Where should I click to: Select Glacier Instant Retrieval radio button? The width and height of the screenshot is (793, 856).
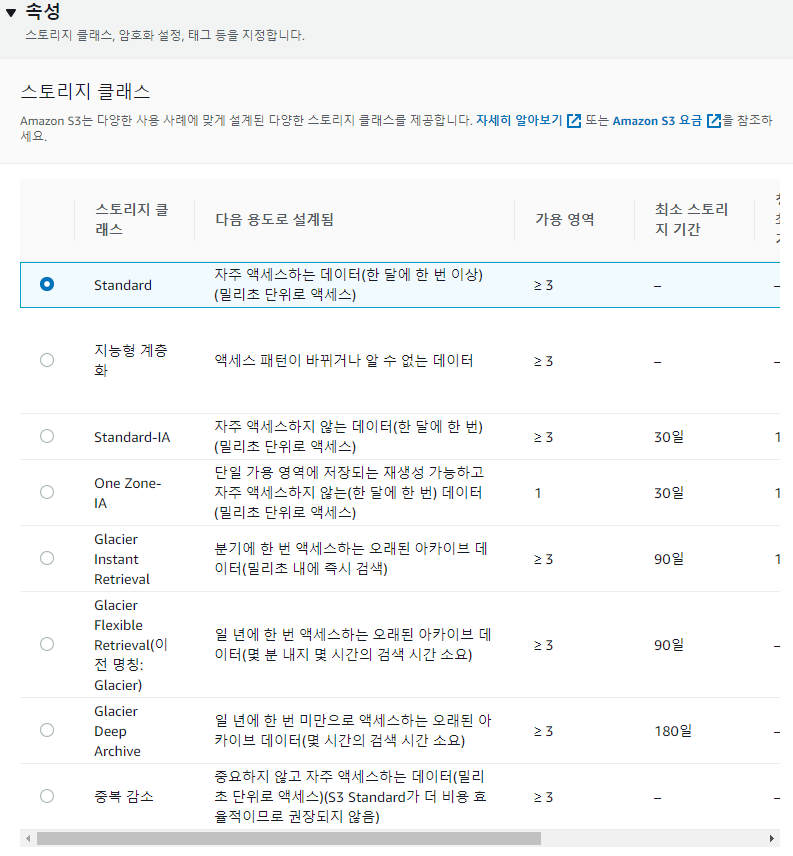click(x=47, y=558)
